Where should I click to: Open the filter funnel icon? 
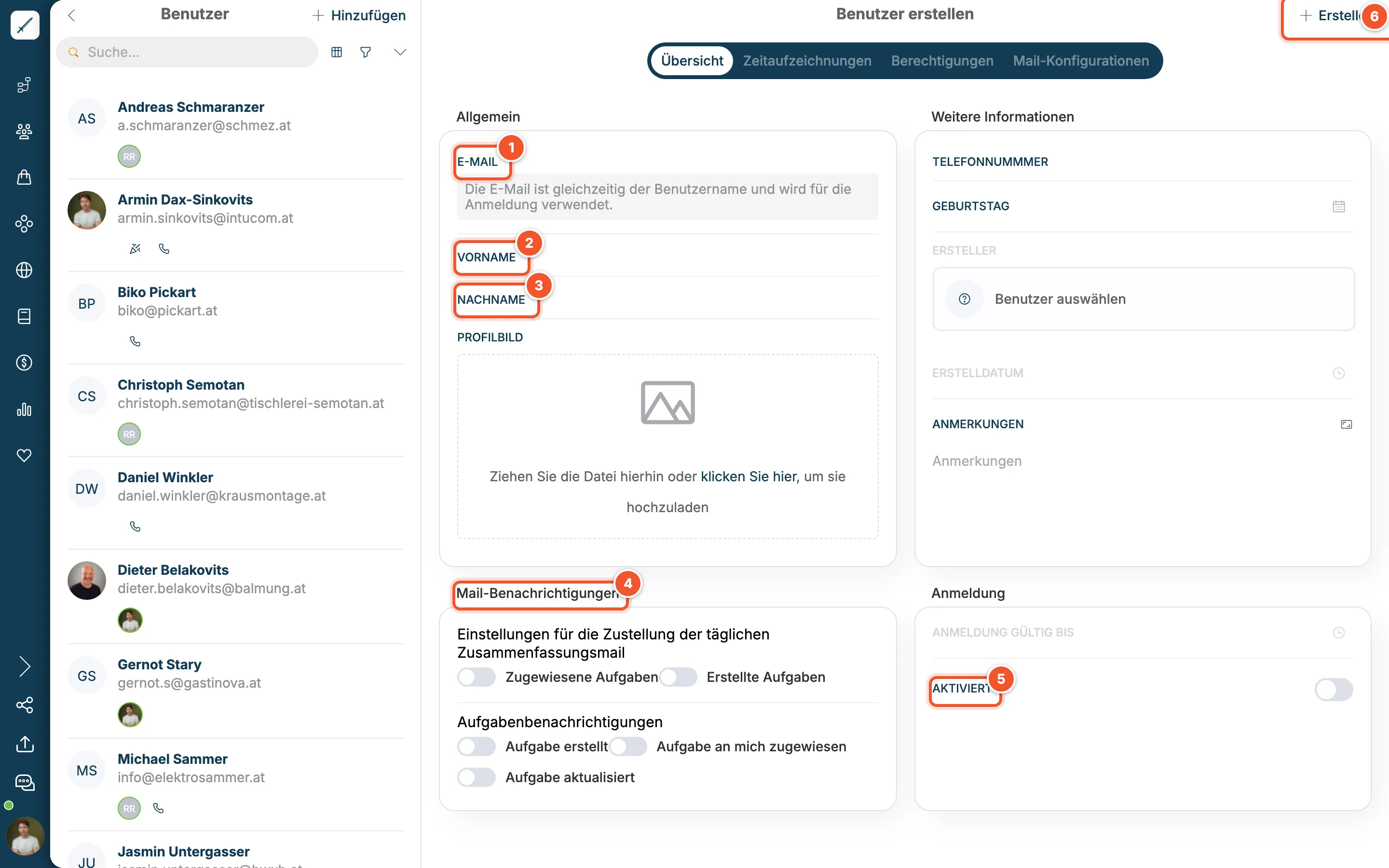(366, 52)
